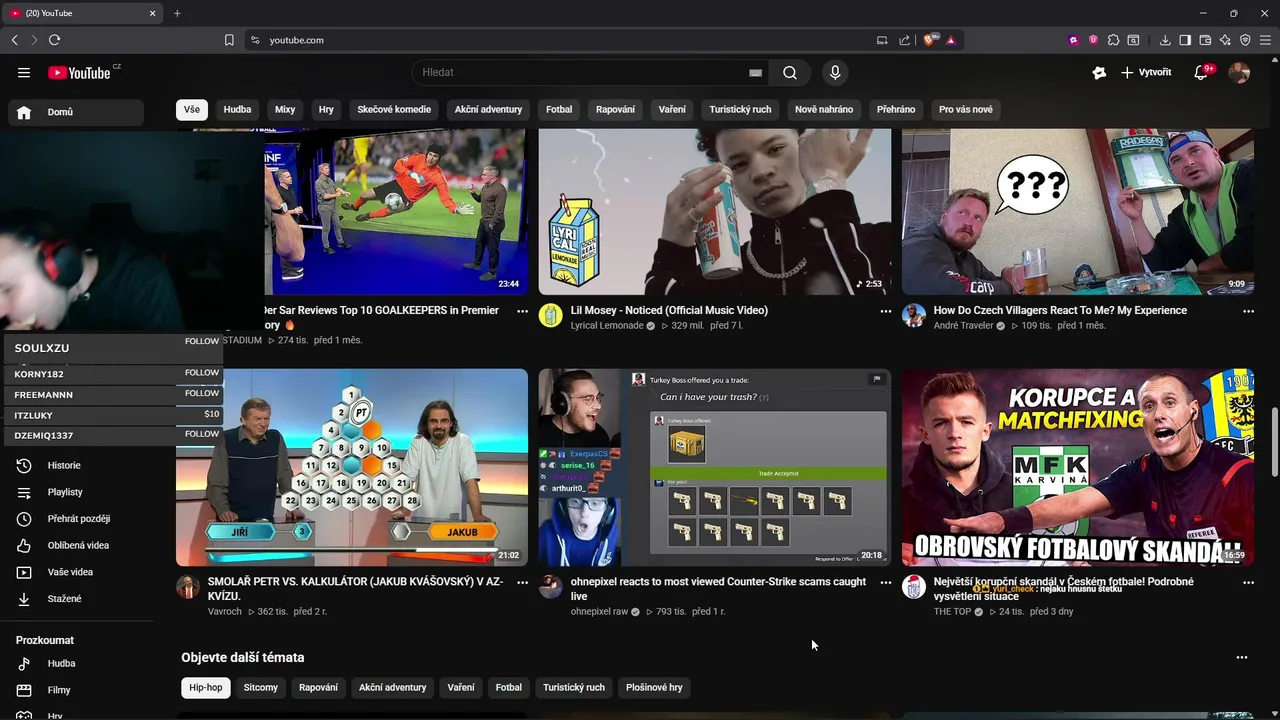Click the page vertical scrollbar thumb
The width and height of the screenshot is (1280, 720).
click(x=1273, y=442)
